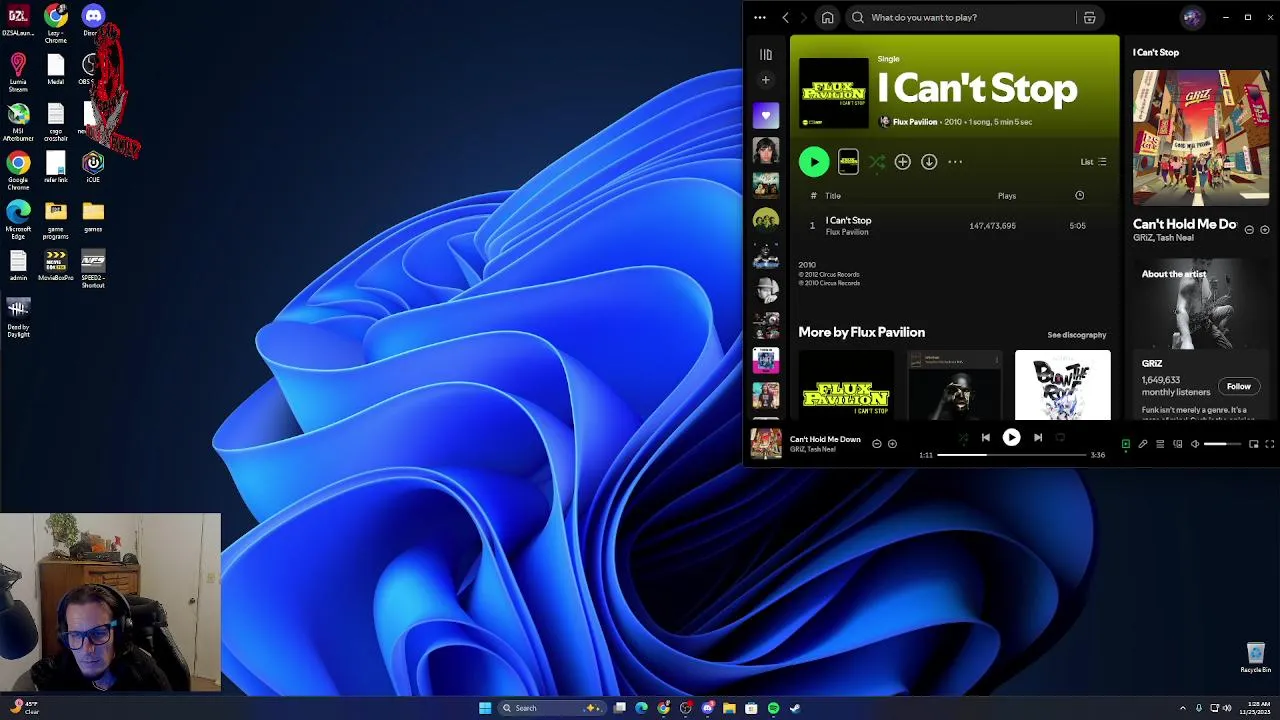Screen dimensions: 1280x720
Task: Open more options for the I Can't Stop single
Action: coord(955,162)
